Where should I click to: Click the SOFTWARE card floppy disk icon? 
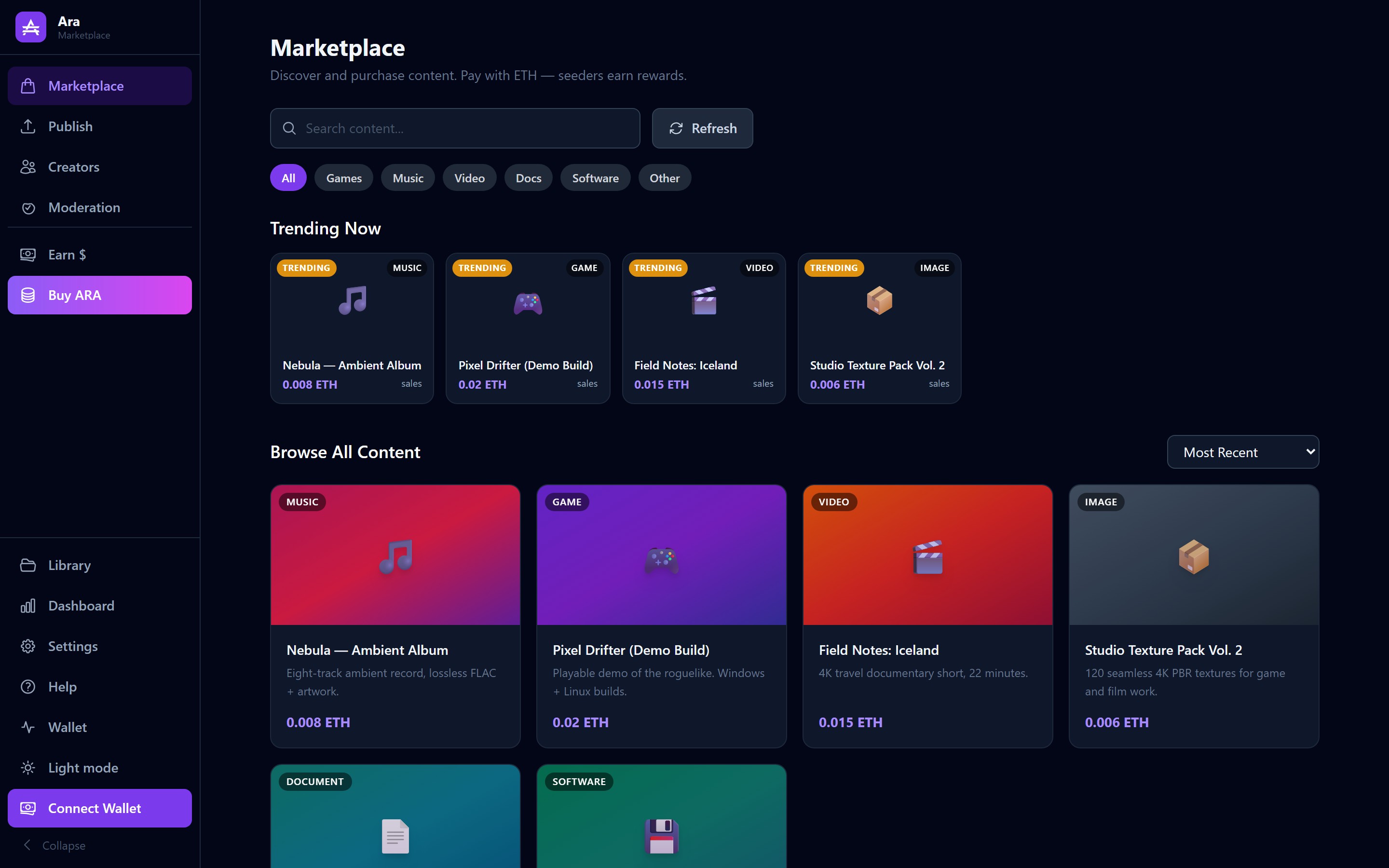[x=662, y=837]
